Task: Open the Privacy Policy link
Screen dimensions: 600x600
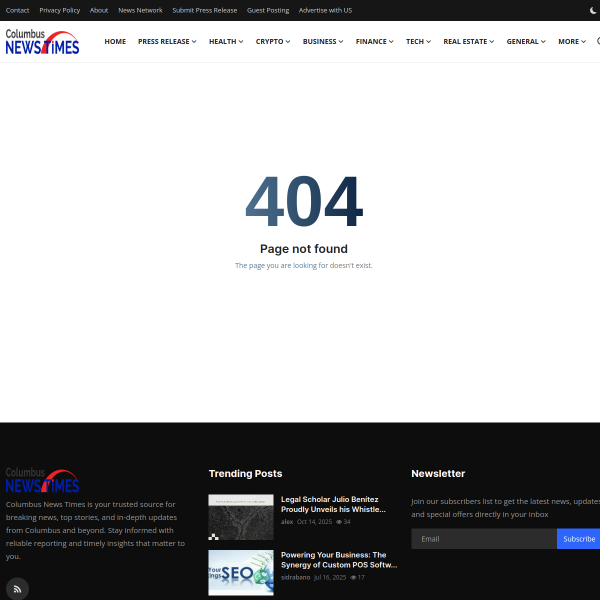Action: point(59,10)
